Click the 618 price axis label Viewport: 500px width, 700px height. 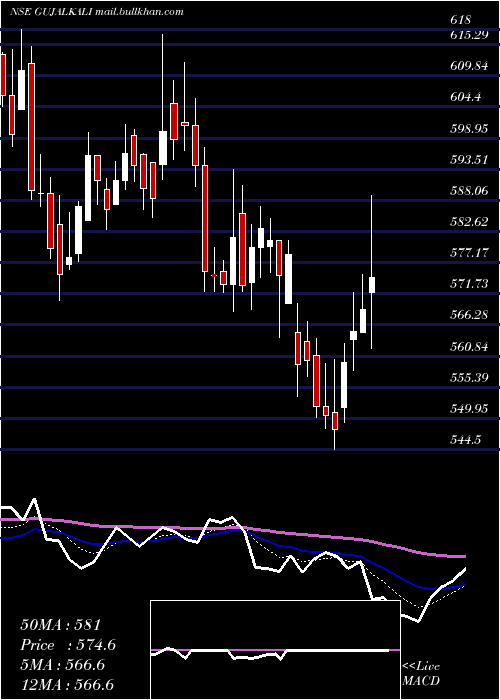(461, 20)
